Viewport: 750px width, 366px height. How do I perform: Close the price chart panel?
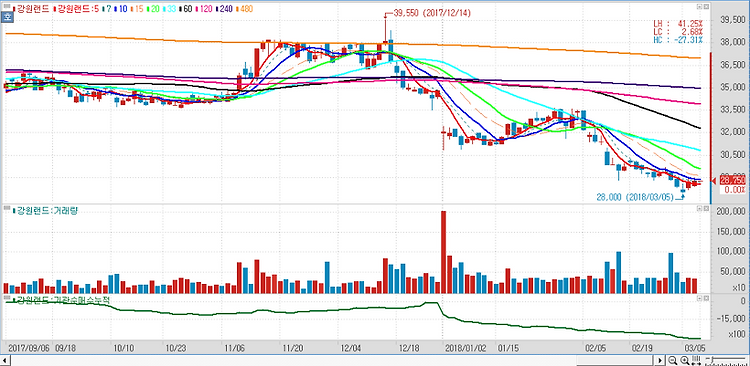pos(706,7)
